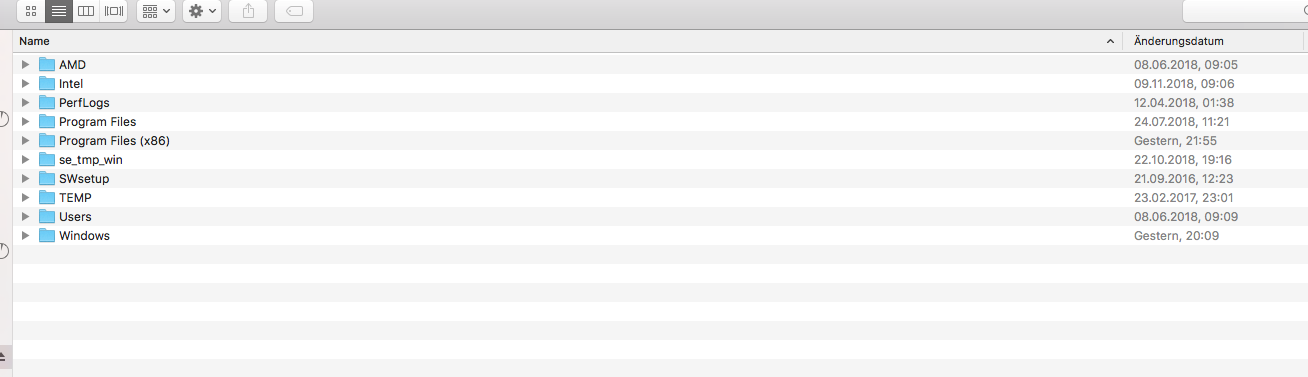Screen dimensions: 1308x377
Task: Click the edit tags button
Action: coord(294,11)
